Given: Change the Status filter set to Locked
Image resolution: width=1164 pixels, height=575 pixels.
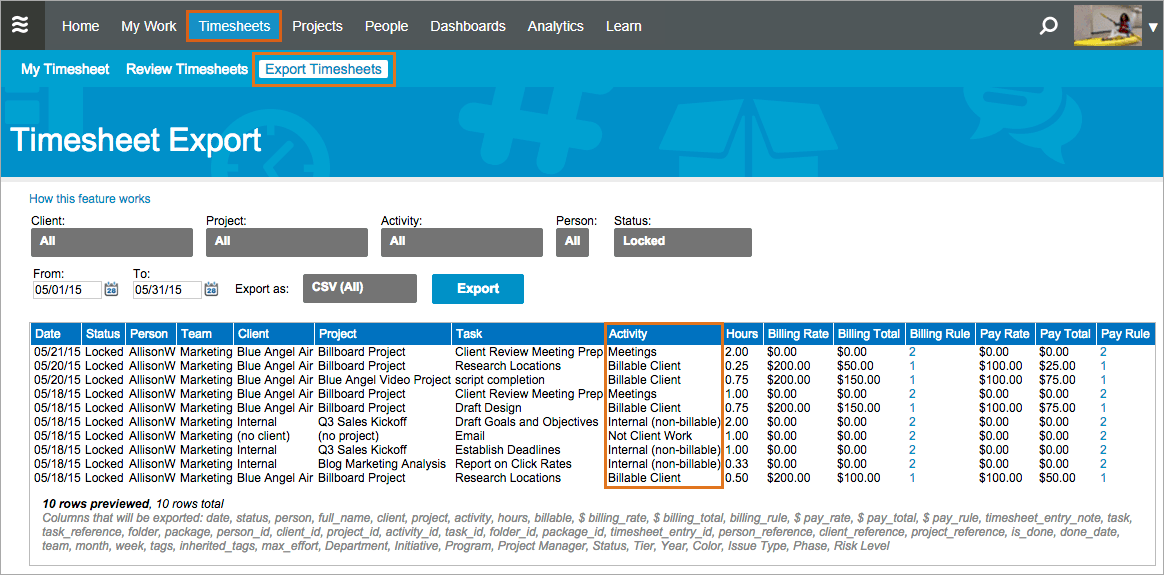Looking at the screenshot, I should click(682, 242).
